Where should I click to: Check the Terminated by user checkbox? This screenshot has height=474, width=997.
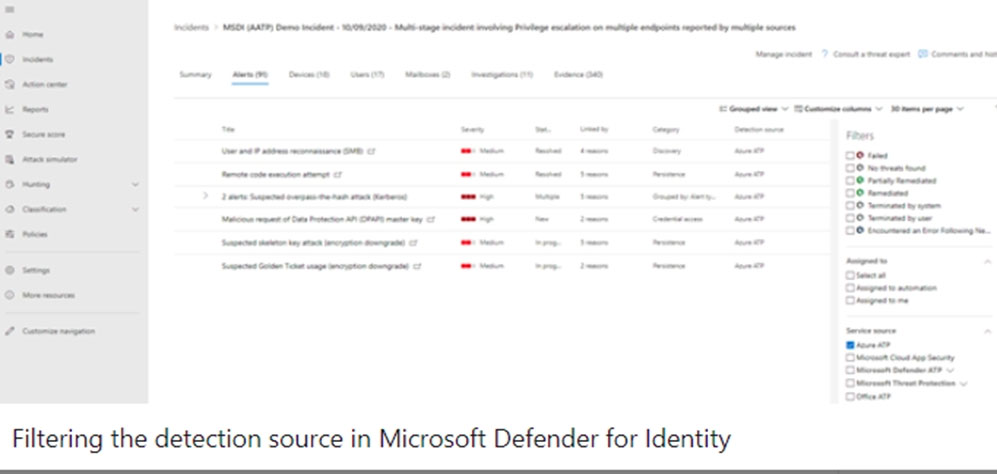click(x=850, y=218)
